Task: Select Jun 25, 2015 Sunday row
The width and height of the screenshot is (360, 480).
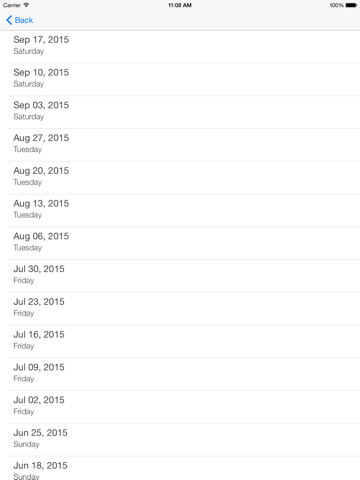Action: [x=180, y=439]
